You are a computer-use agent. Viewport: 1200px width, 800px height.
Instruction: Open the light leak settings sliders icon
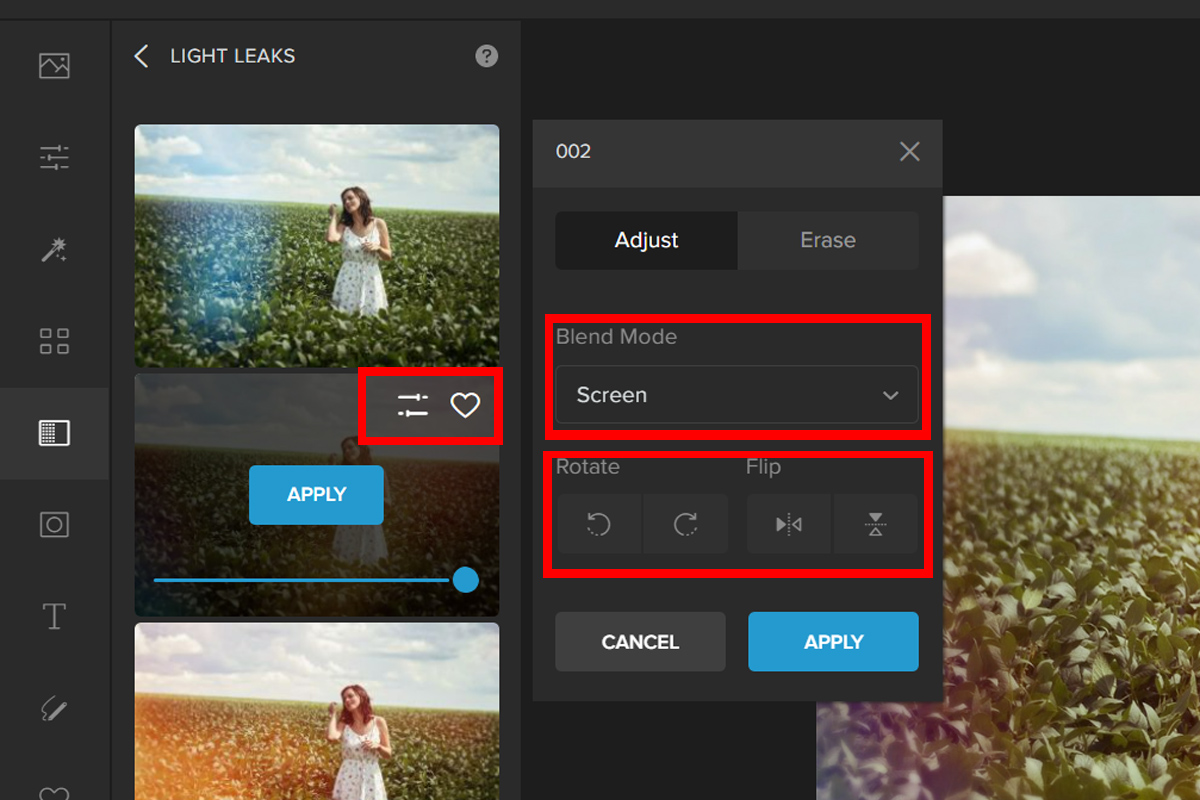coord(412,405)
